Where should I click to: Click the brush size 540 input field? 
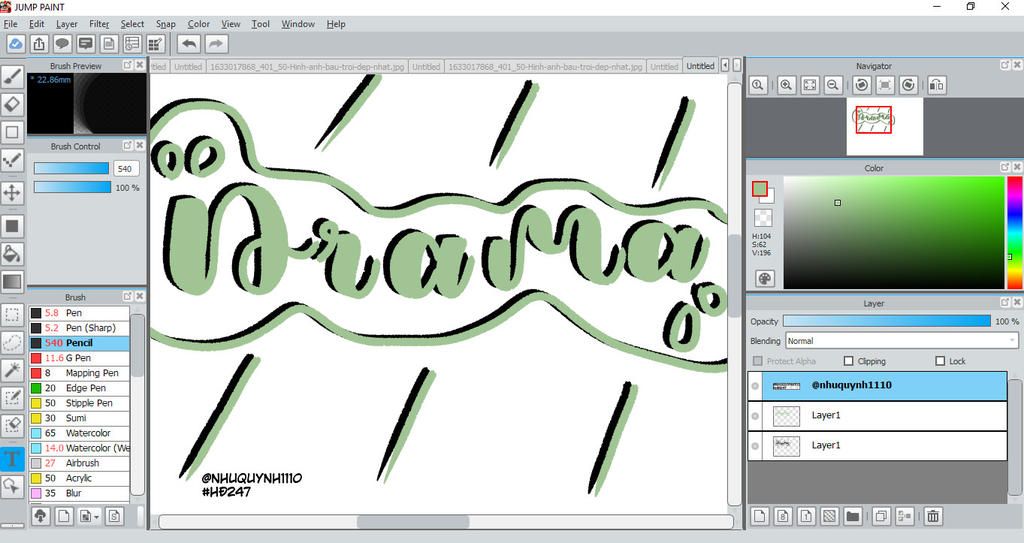(125, 169)
